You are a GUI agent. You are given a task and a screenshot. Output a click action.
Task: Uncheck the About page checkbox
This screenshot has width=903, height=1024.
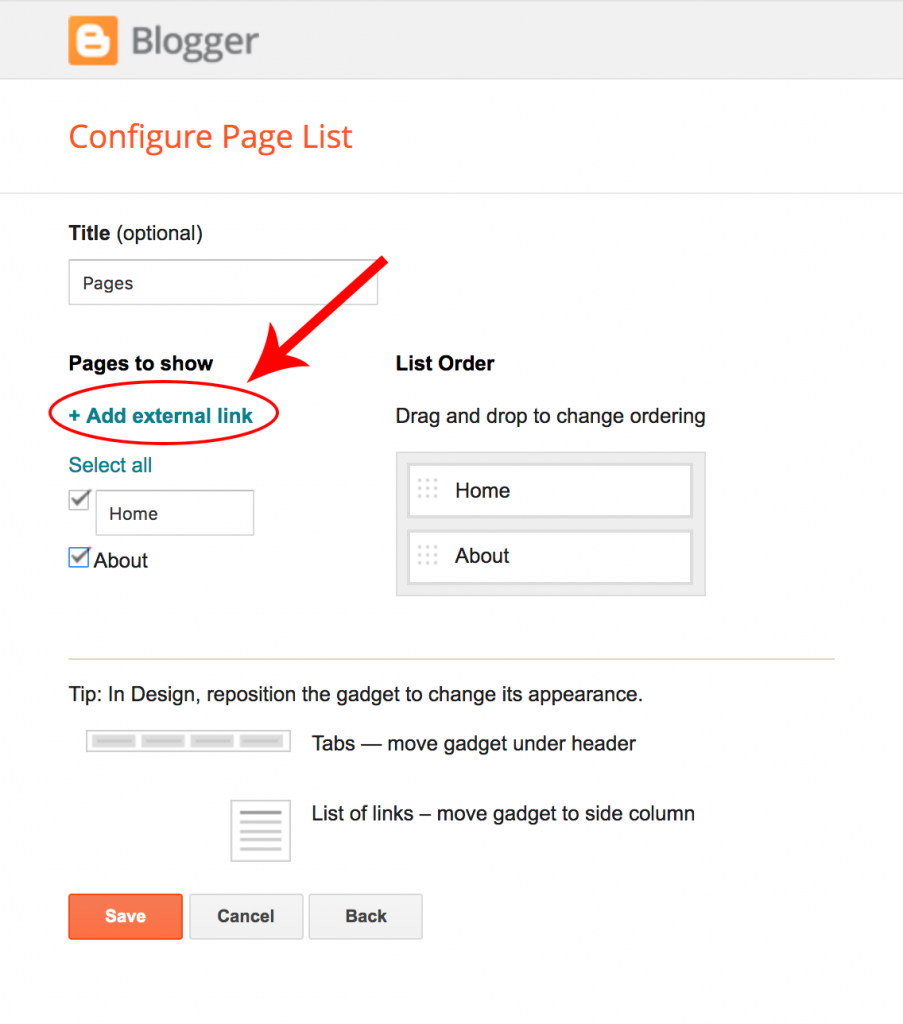[x=78, y=558]
